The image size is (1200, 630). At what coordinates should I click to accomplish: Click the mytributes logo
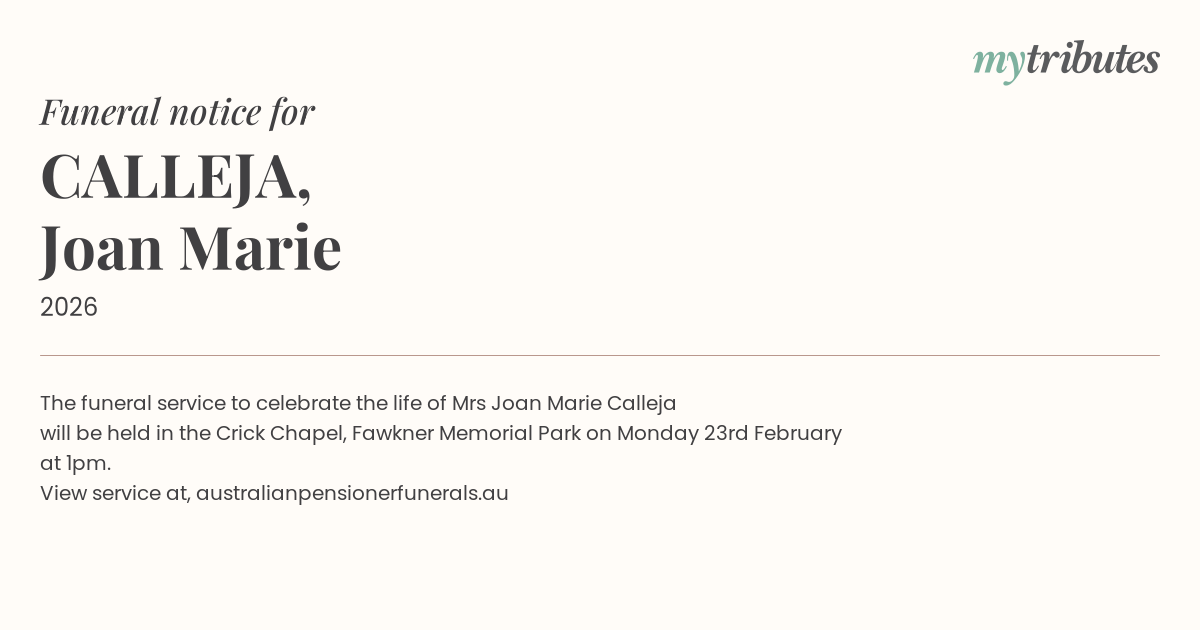pos(1066,60)
